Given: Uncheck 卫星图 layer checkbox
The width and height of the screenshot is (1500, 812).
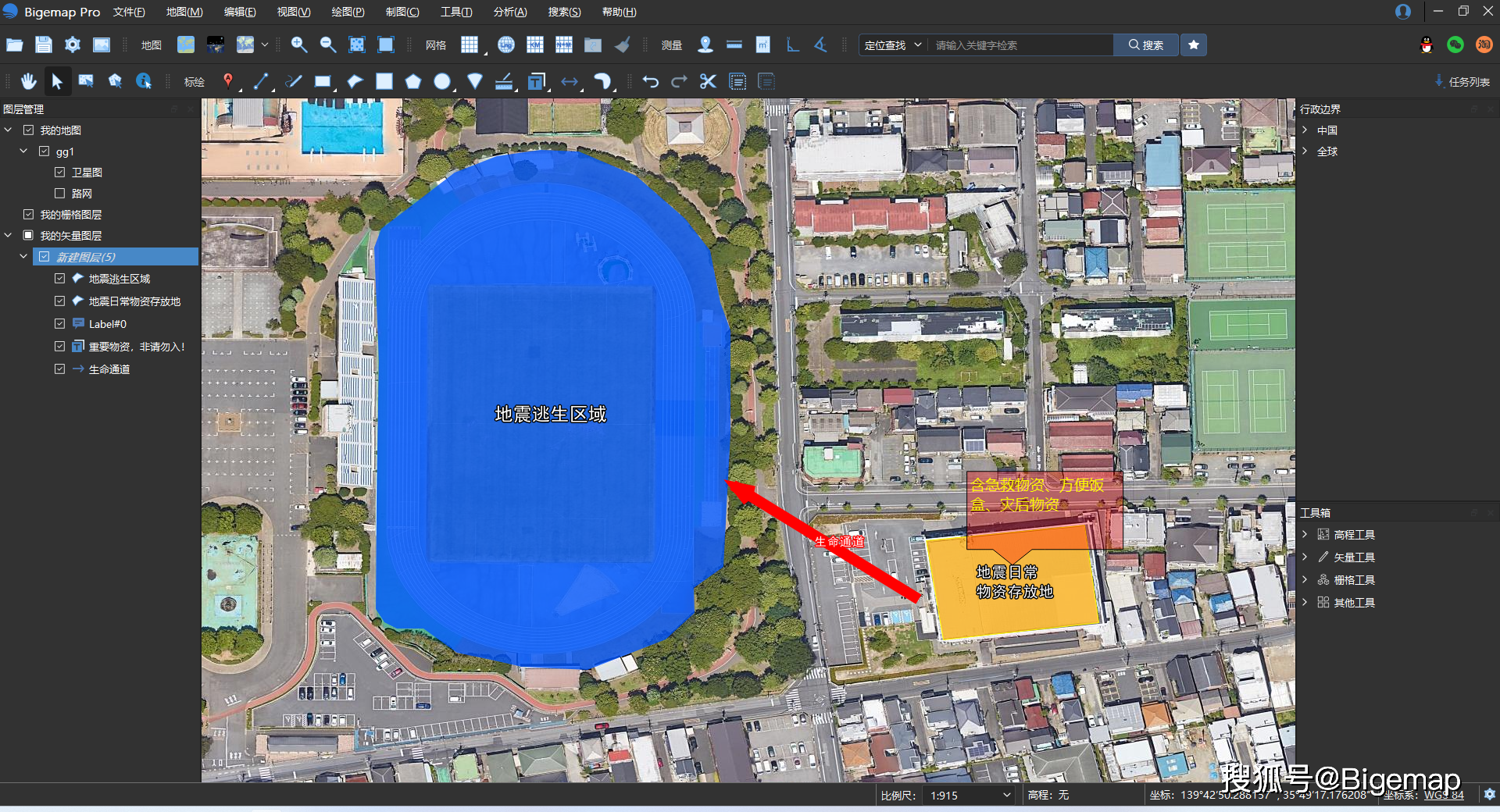Looking at the screenshot, I should (59, 173).
